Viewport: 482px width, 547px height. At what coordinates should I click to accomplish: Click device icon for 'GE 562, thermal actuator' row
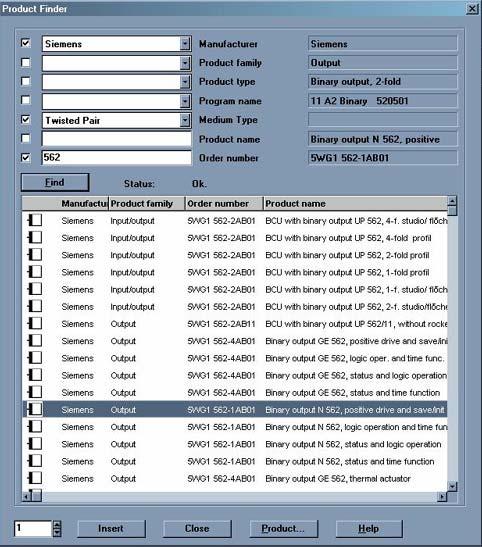tap(35, 478)
